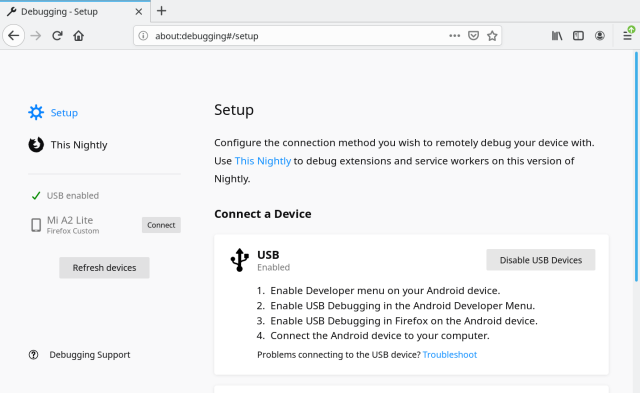
Task: Go back using the back arrow
Action: point(13,36)
